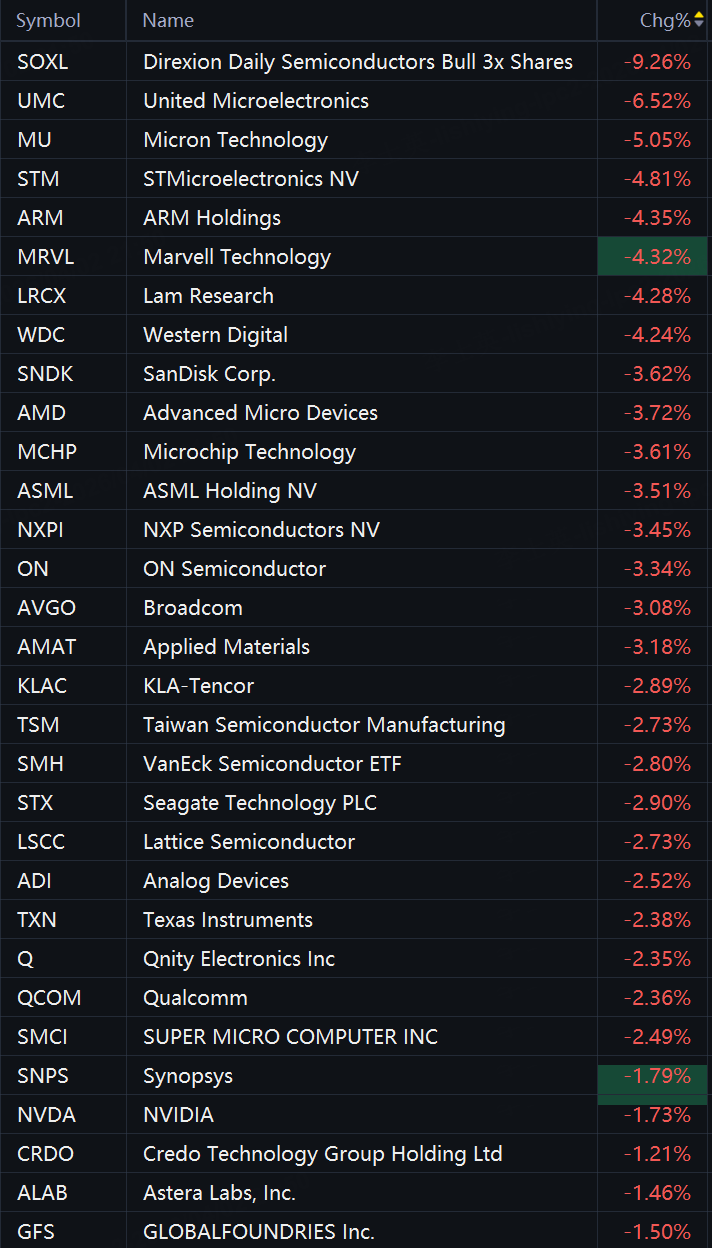712x1248 pixels.
Task: Choose the VanEck Semiconductor ETF row
Action: [356, 764]
